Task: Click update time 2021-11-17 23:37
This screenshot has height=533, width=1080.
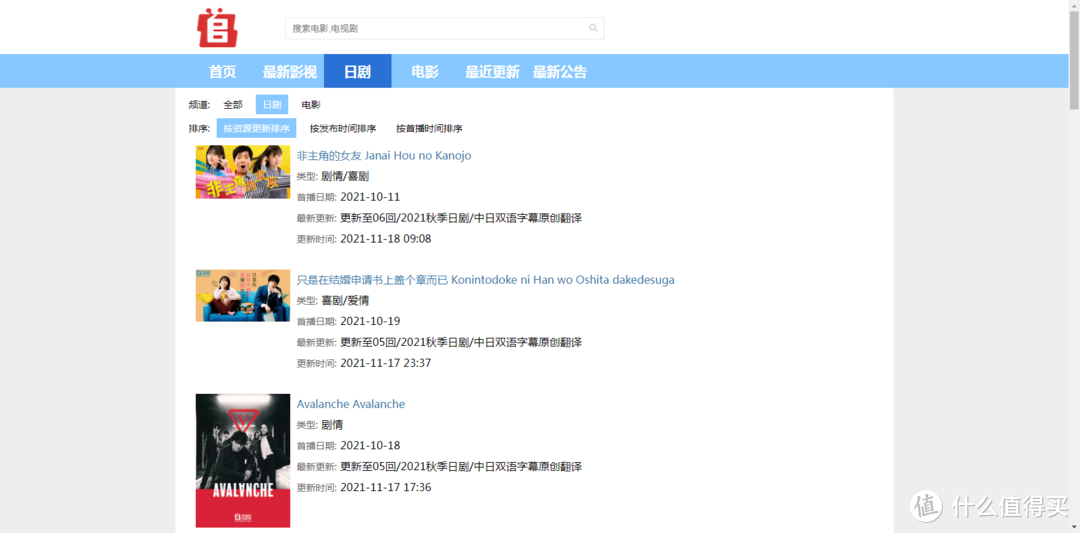Action: [386, 363]
